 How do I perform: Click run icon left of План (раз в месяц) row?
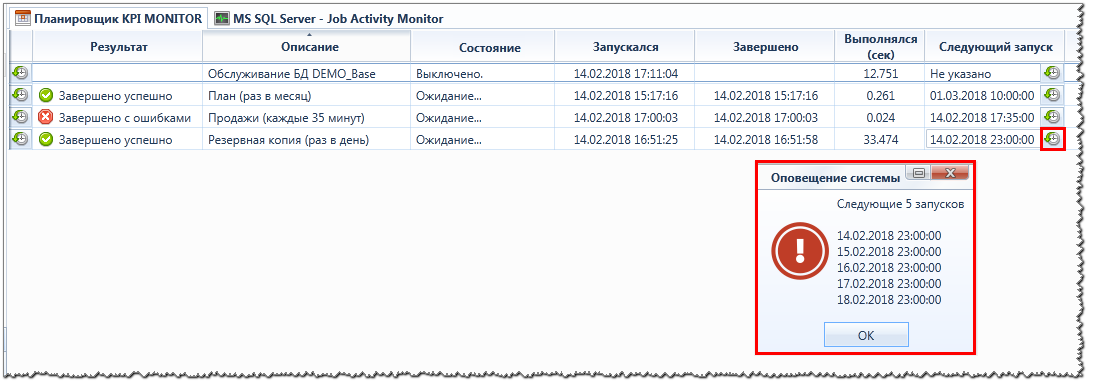pos(21,96)
